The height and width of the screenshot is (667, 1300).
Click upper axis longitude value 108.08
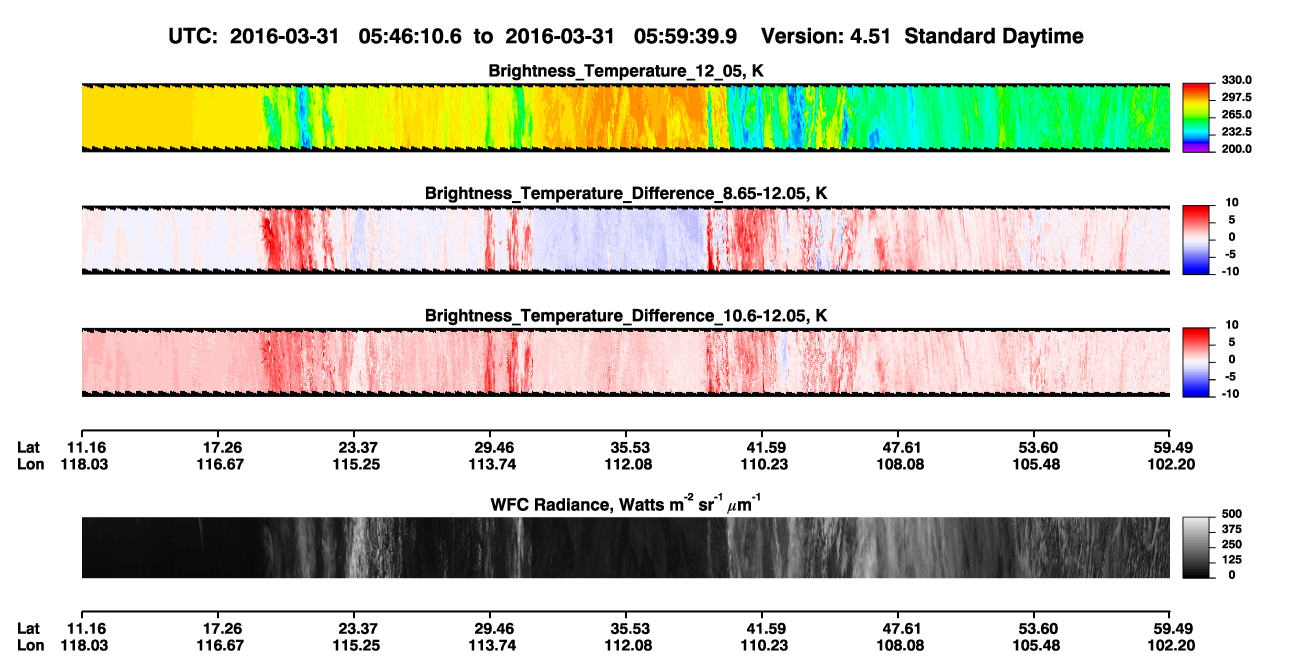(898, 465)
